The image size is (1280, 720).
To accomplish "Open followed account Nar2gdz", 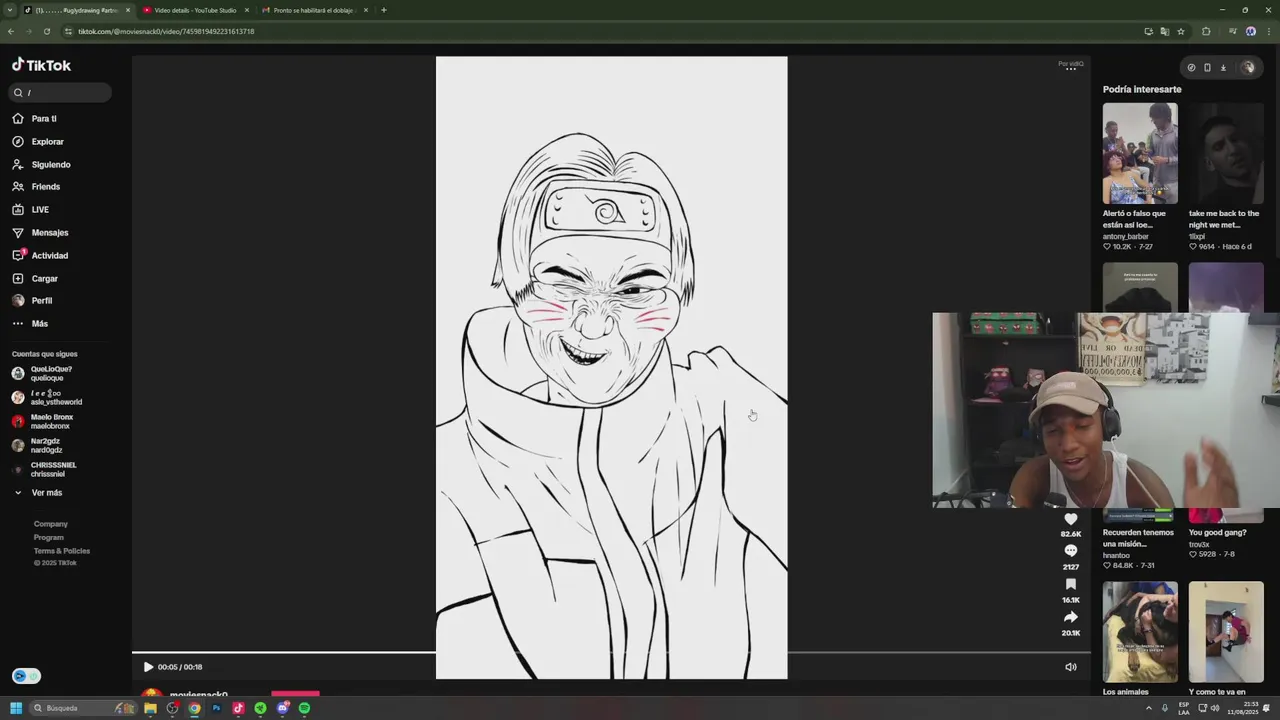I will pos(37,445).
